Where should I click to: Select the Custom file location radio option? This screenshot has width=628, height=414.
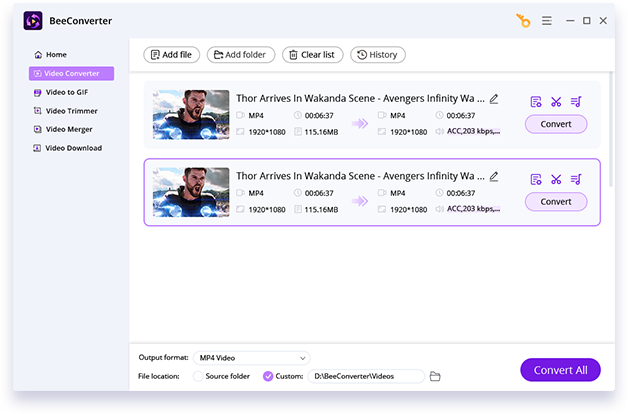(x=268, y=376)
